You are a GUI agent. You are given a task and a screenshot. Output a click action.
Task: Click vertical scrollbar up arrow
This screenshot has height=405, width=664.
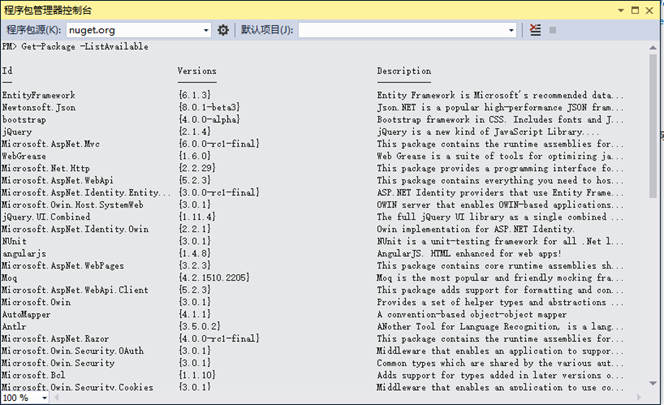click(653, 48)
